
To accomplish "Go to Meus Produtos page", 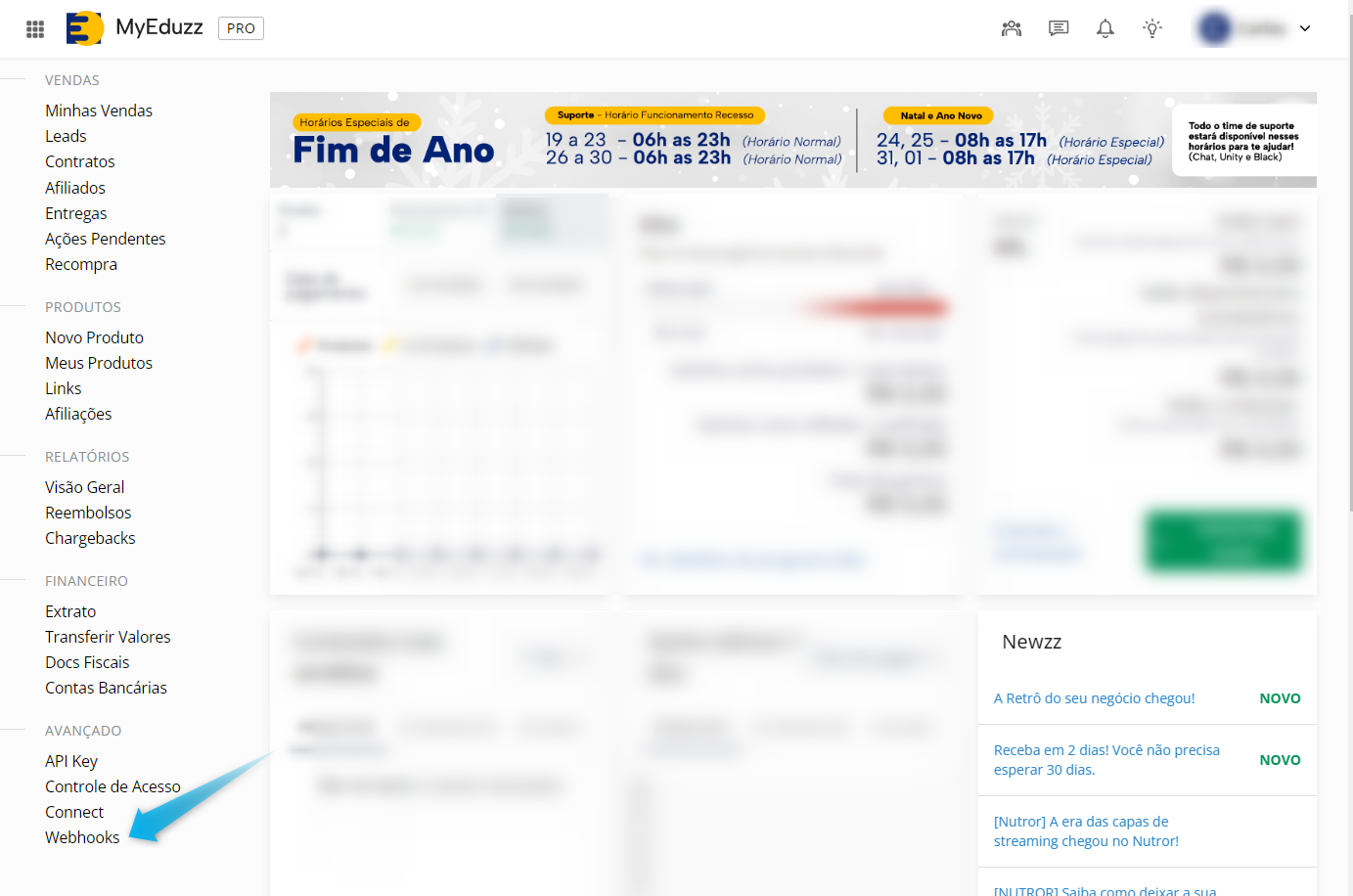I will 99,363.
